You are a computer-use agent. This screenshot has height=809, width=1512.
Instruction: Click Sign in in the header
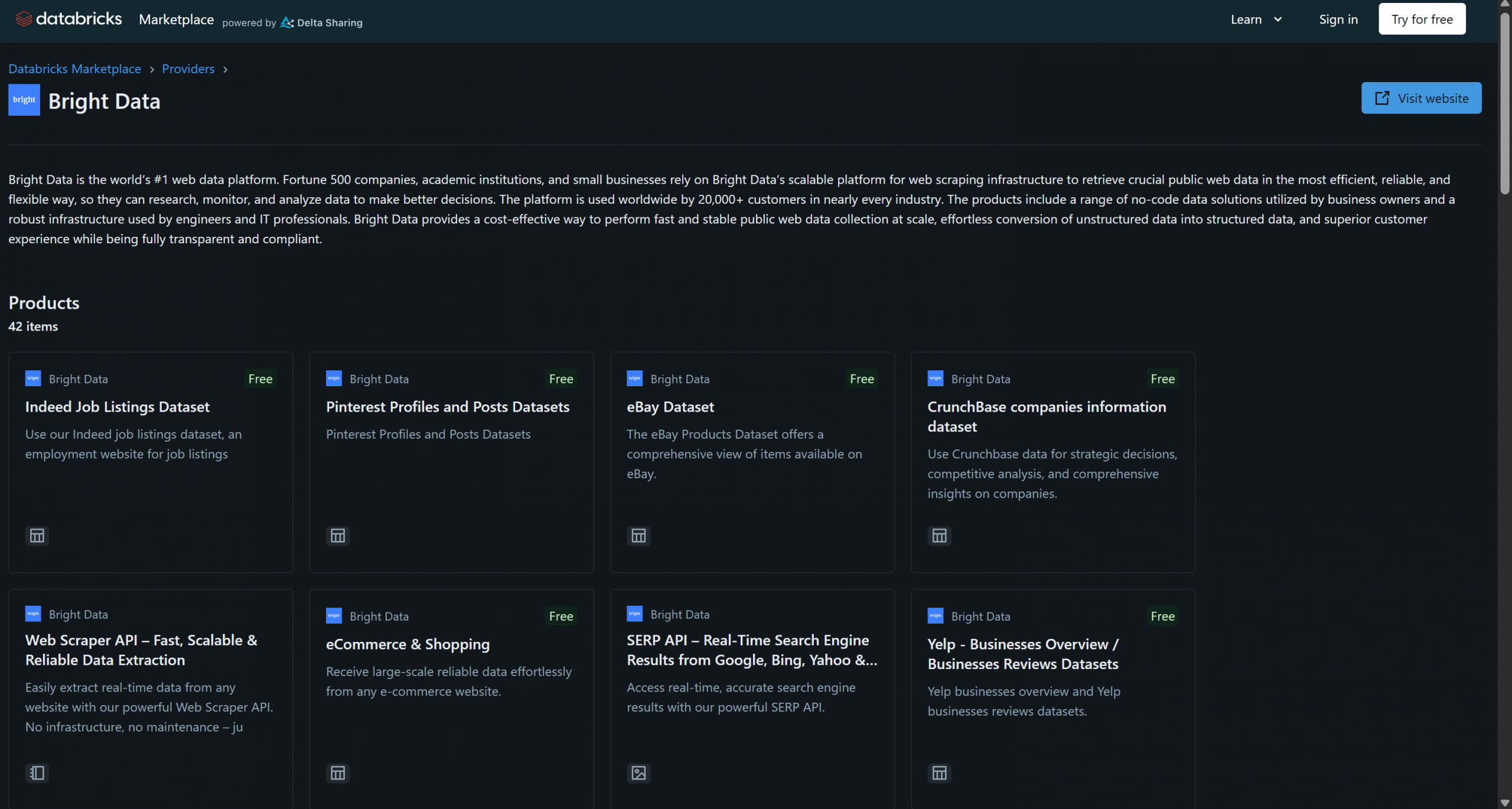pos(1338,19)
